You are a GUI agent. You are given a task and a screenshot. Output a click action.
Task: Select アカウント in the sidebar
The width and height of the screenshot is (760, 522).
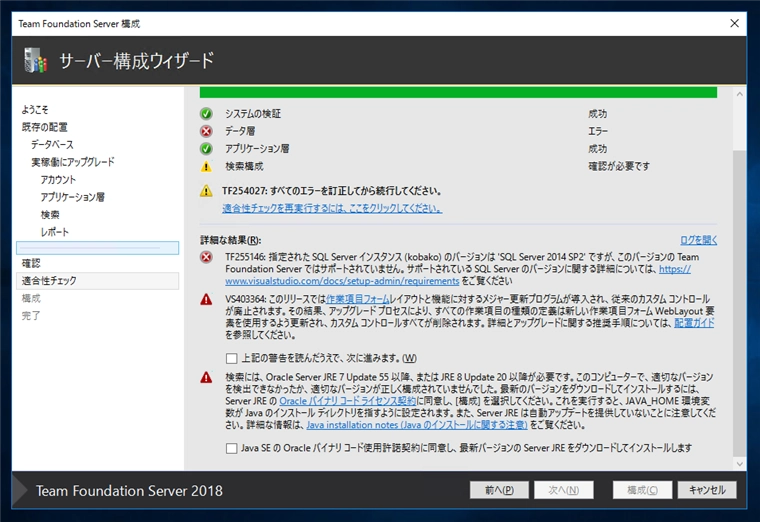click(58, 179)
